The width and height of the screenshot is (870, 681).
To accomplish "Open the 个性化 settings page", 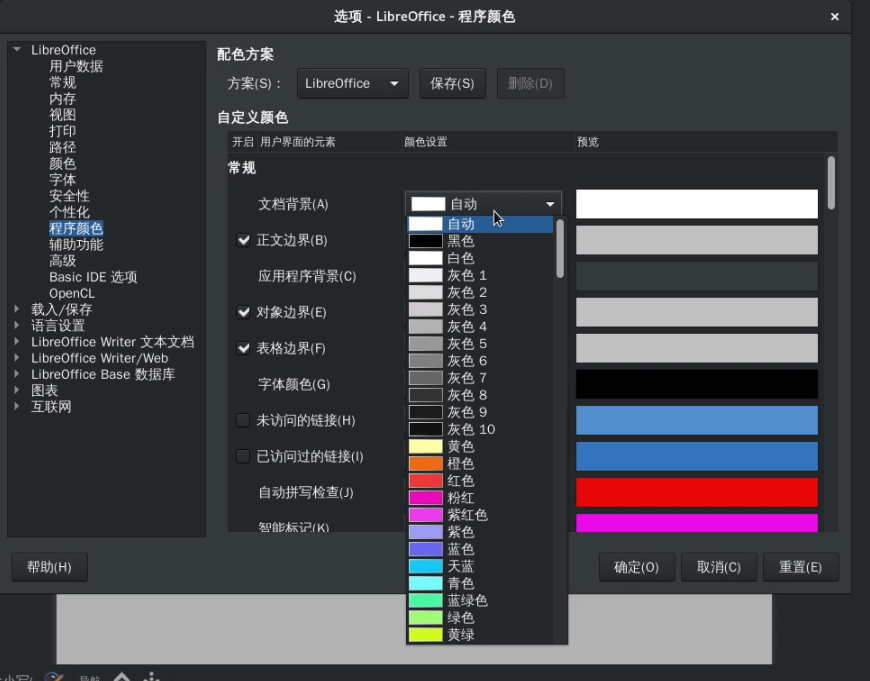I will tap(69, 212).
